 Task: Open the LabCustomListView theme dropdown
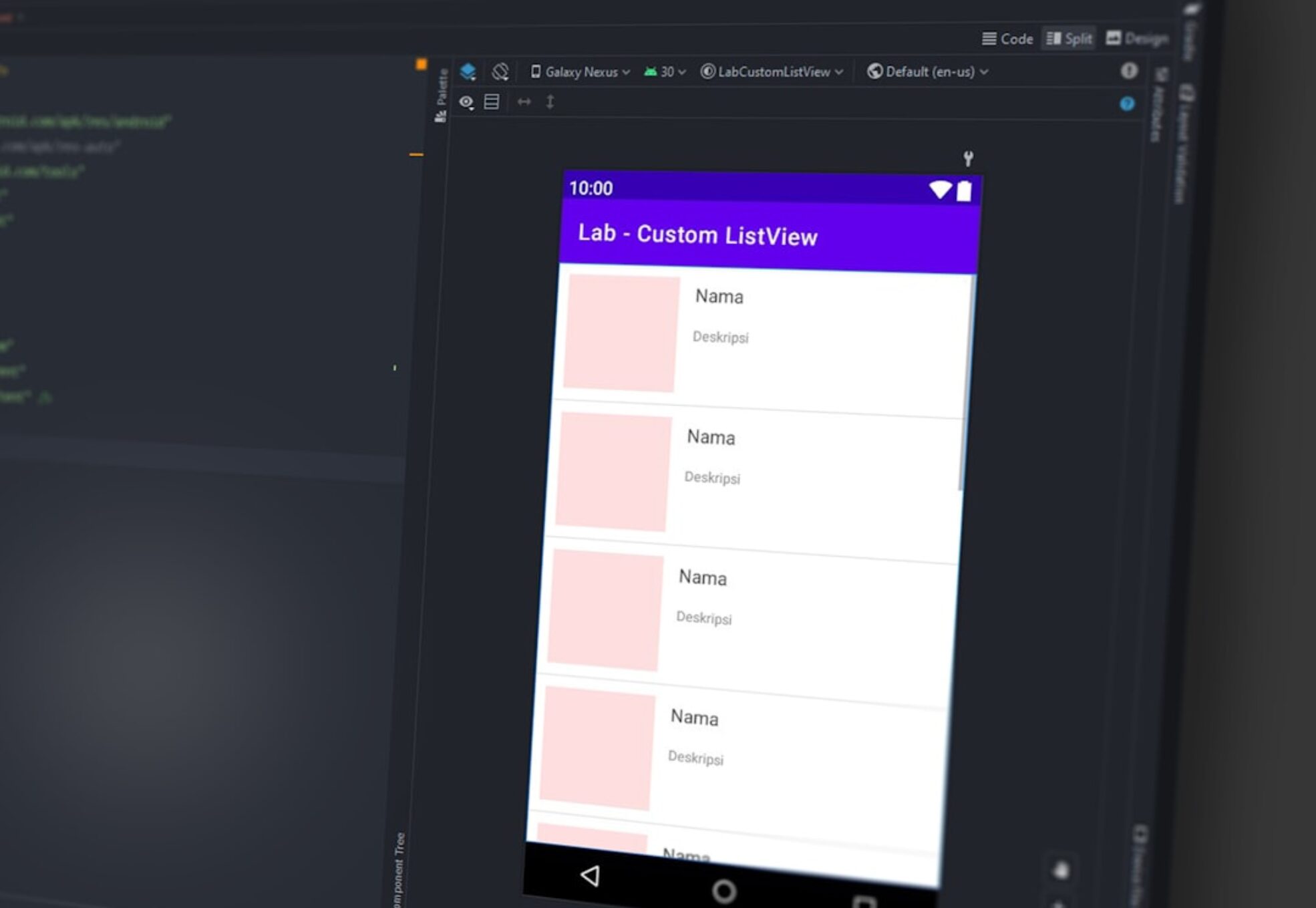772,71
